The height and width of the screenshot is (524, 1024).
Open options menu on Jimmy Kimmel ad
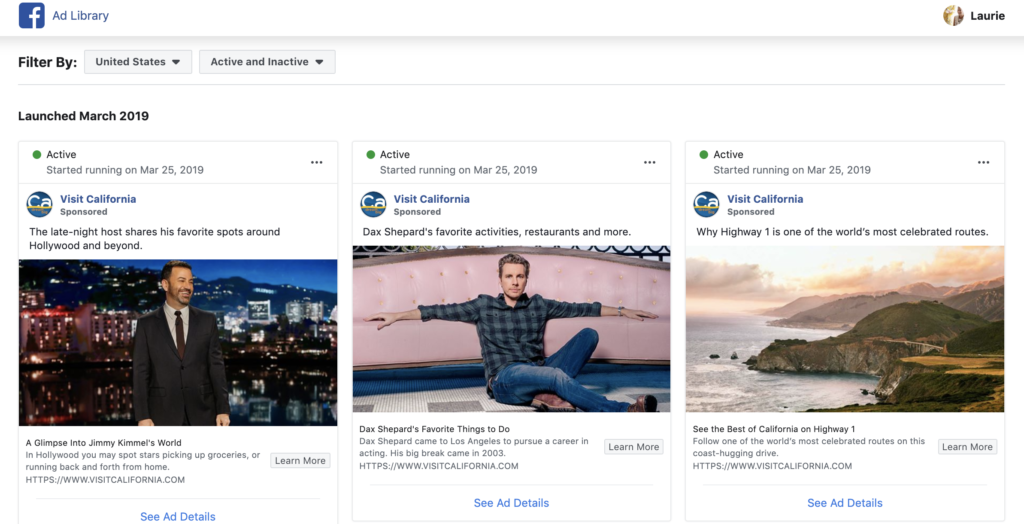pyautogui.click(x=317, y=162)
